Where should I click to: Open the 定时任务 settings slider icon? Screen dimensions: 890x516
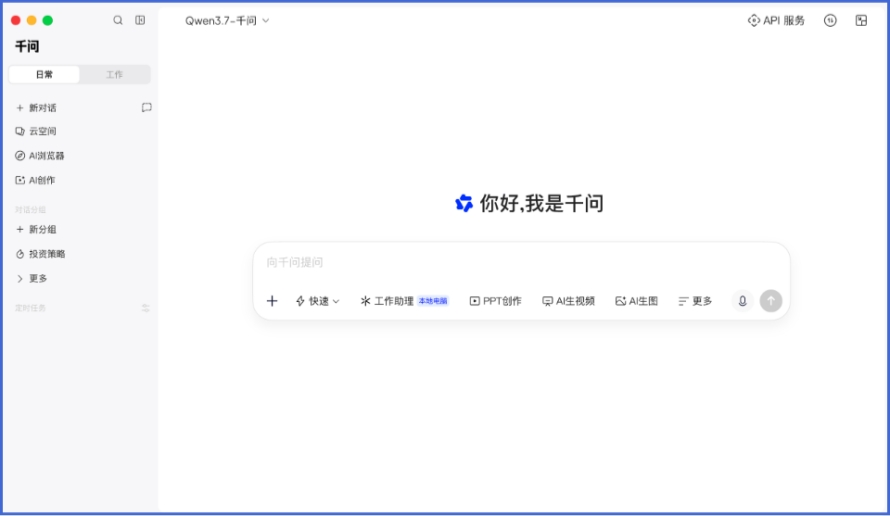click(146, 308)
